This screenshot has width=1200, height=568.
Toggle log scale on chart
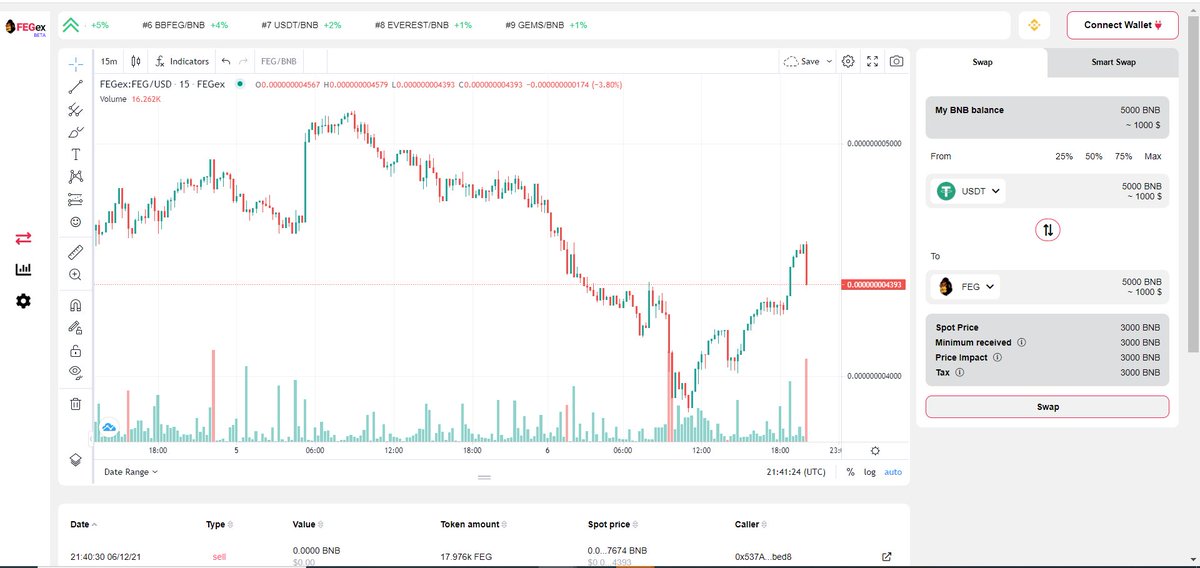point(870,472)
